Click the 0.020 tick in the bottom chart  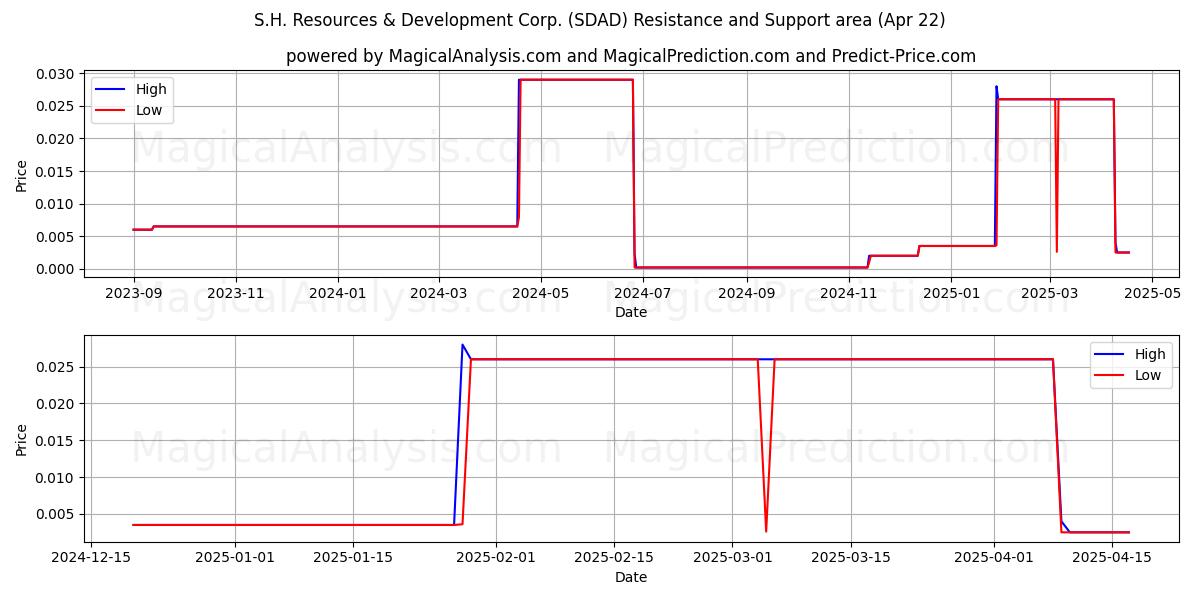[x=56, y=404]
